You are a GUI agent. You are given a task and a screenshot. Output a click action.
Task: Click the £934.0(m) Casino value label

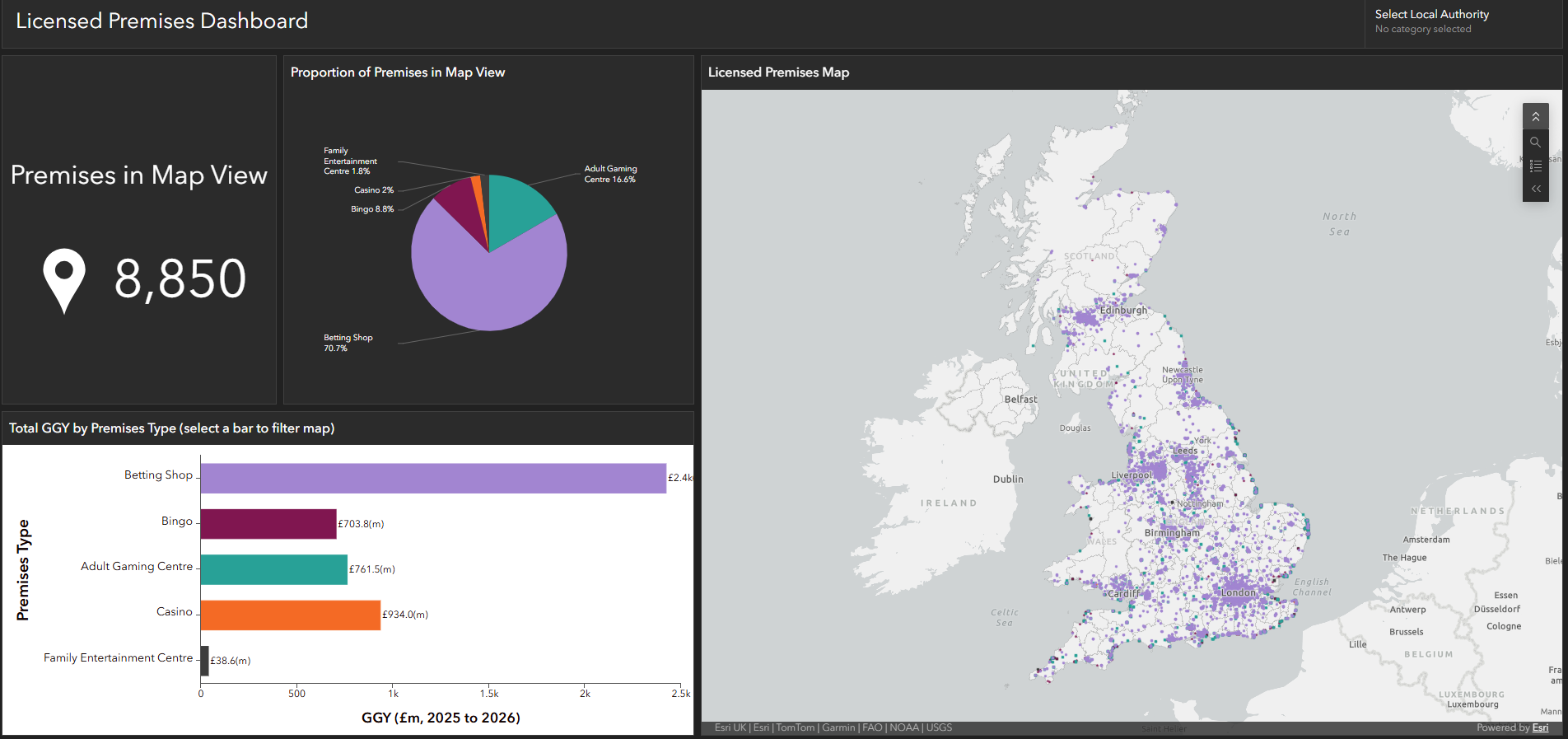[405, 615]
